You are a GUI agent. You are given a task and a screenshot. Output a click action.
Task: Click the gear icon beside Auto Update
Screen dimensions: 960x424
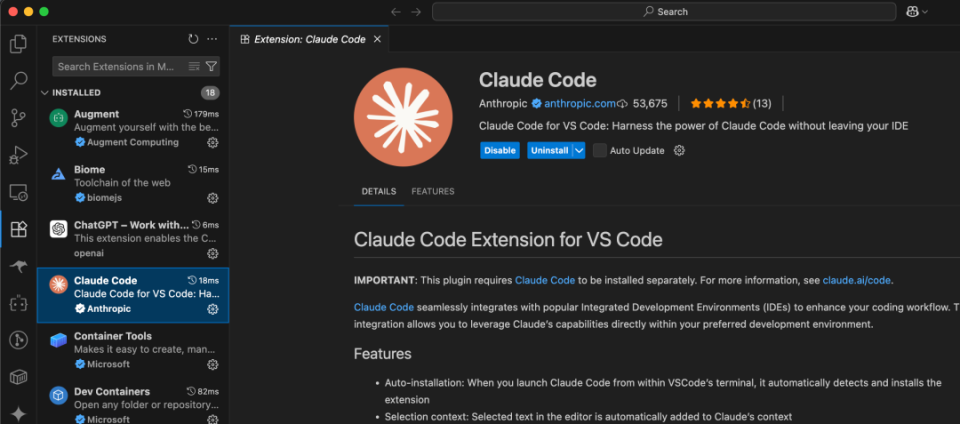pyautogui.click(x=679, y=150)
